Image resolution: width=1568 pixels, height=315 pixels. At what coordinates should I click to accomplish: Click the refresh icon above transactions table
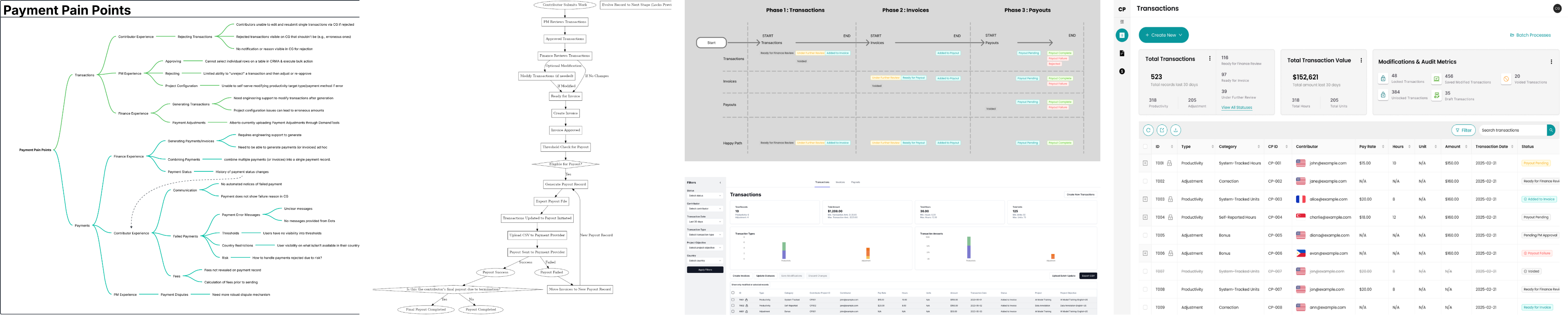(1148, 130)
